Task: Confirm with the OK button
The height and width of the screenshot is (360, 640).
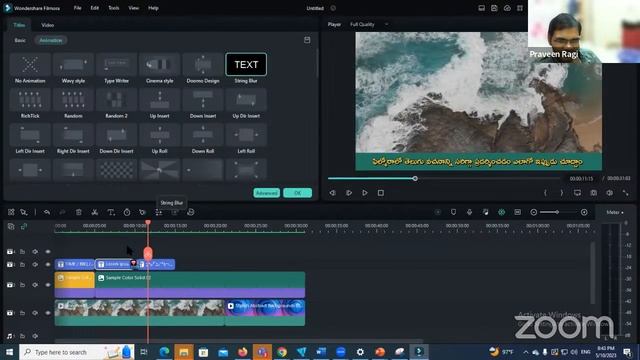Action: point(298,193)
